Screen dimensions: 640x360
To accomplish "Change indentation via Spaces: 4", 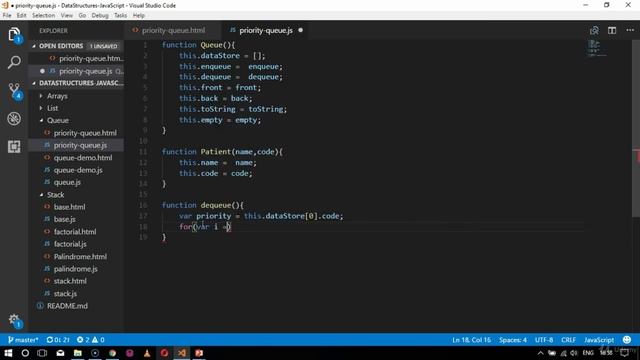I will point(513,340).
